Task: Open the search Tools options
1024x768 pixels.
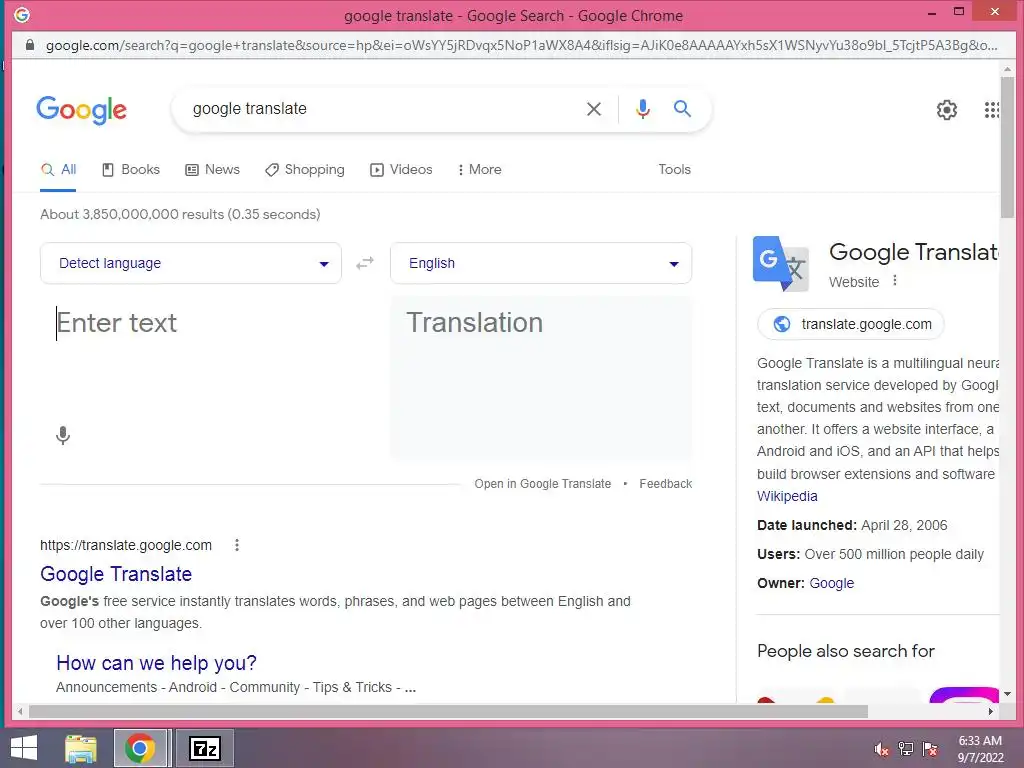Action: [x=674, y=170]
